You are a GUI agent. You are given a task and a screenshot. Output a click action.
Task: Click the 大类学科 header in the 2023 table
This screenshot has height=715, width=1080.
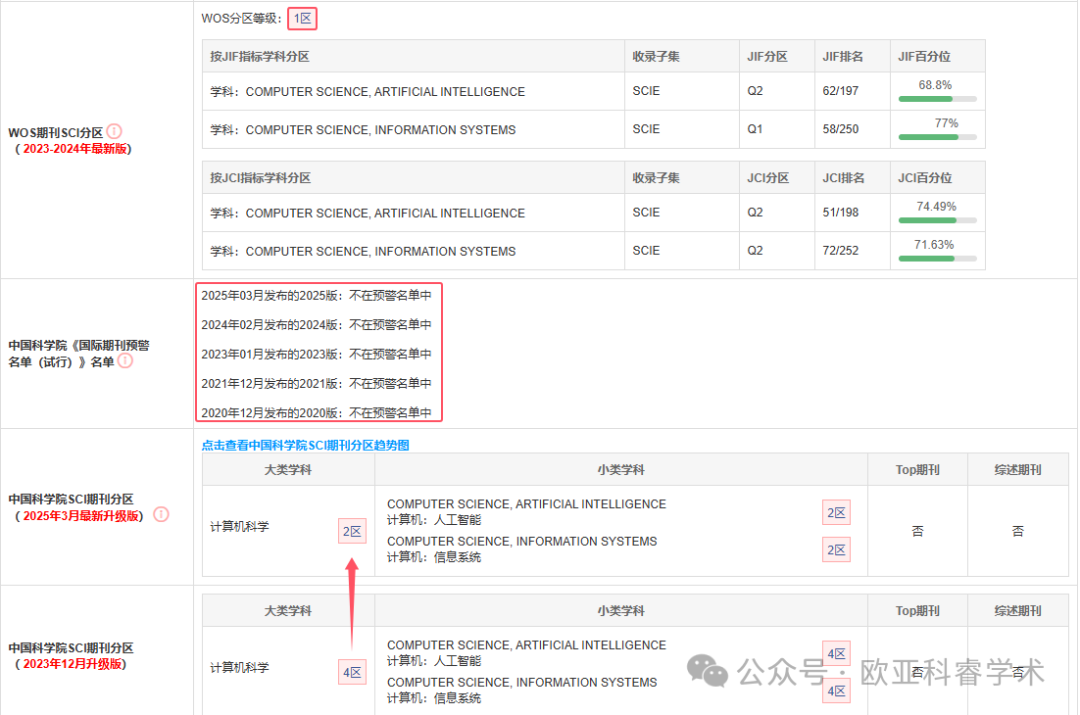coord(288,611)
